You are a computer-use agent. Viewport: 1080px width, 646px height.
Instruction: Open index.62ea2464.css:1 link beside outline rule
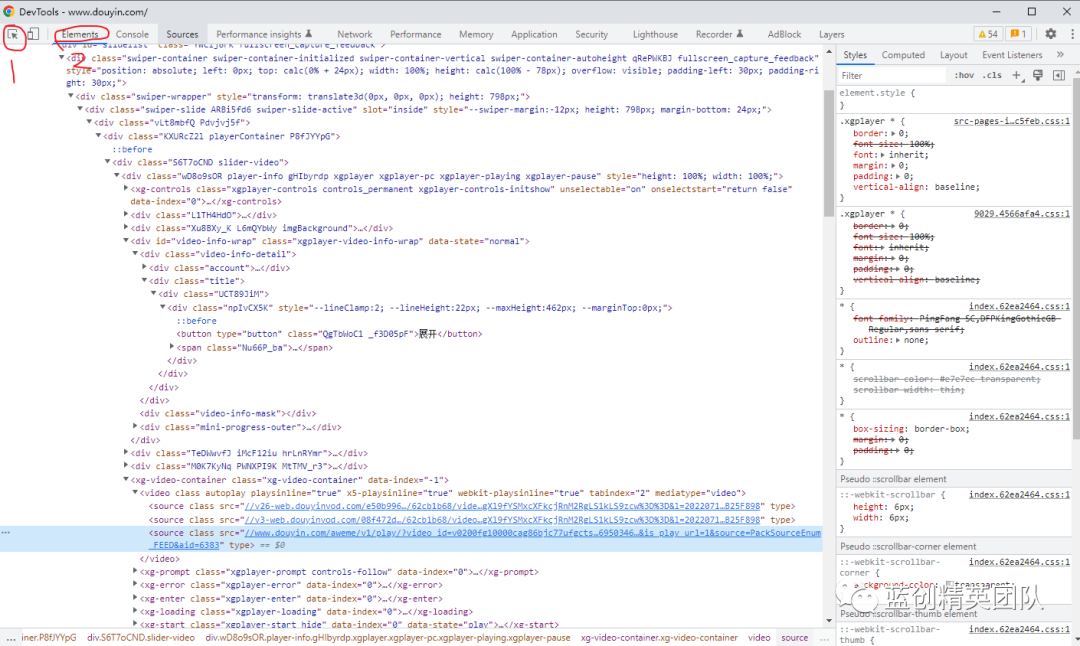click(x=1019, y=306)
